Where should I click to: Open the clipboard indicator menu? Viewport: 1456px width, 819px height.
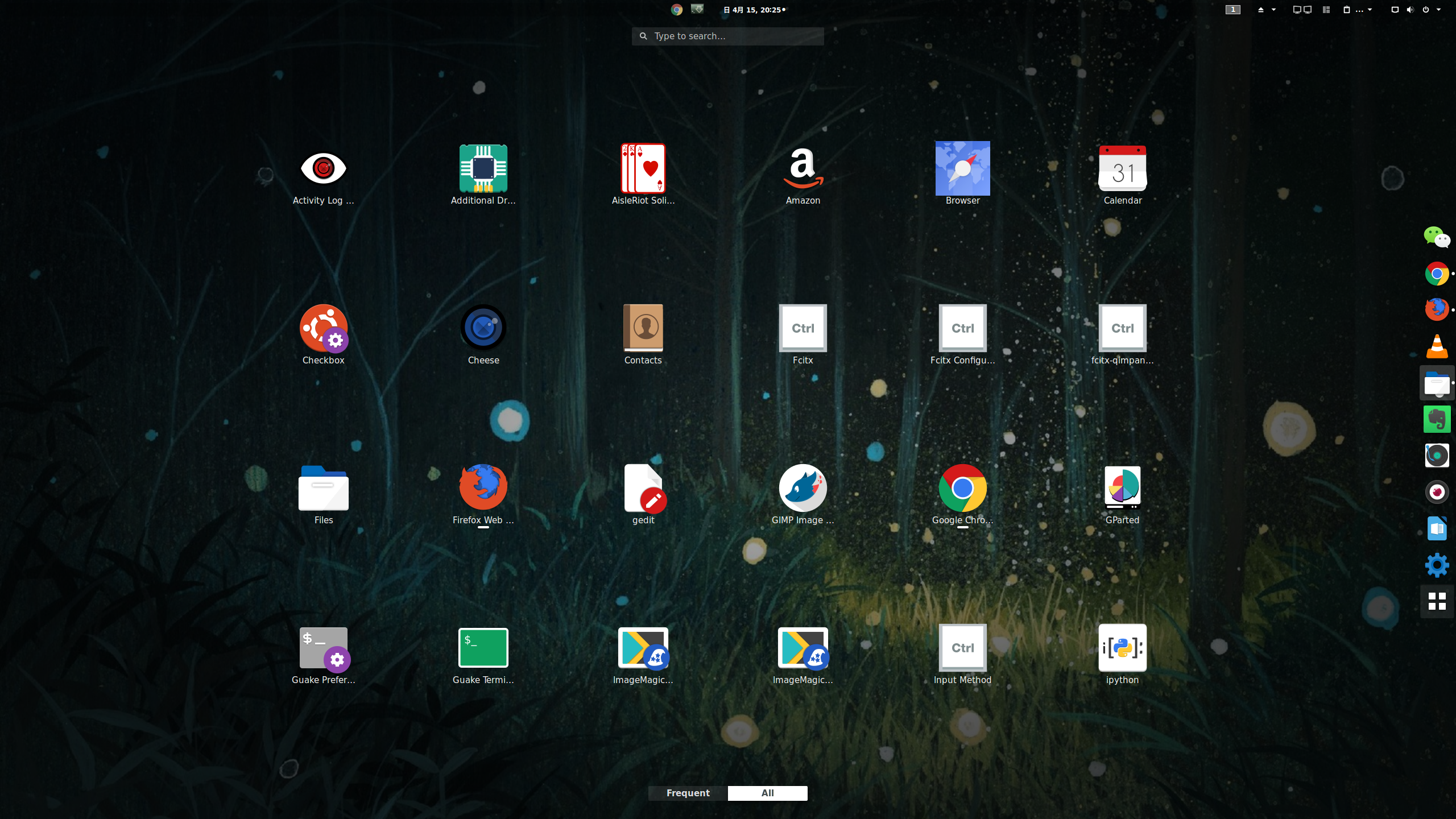tap(1358, 10)
